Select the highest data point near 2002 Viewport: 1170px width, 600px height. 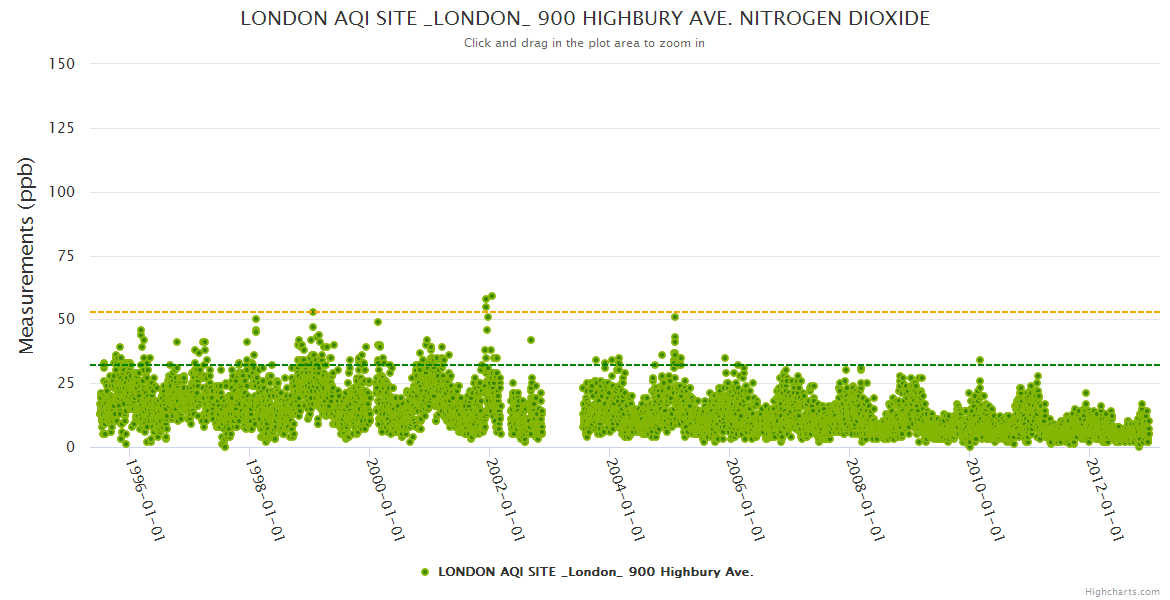(491, 296)
